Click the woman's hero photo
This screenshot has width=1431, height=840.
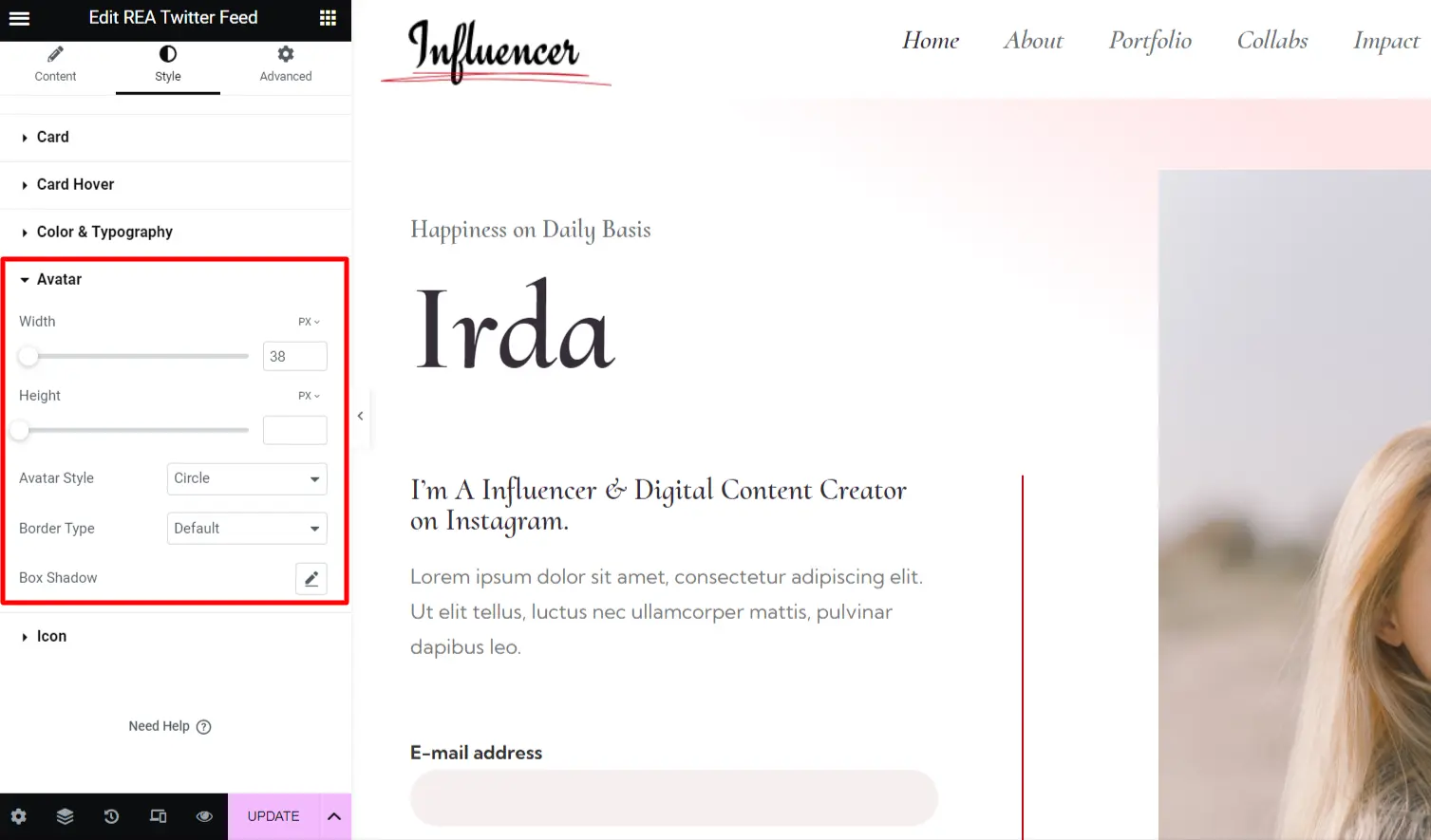tap(1294, 505)
